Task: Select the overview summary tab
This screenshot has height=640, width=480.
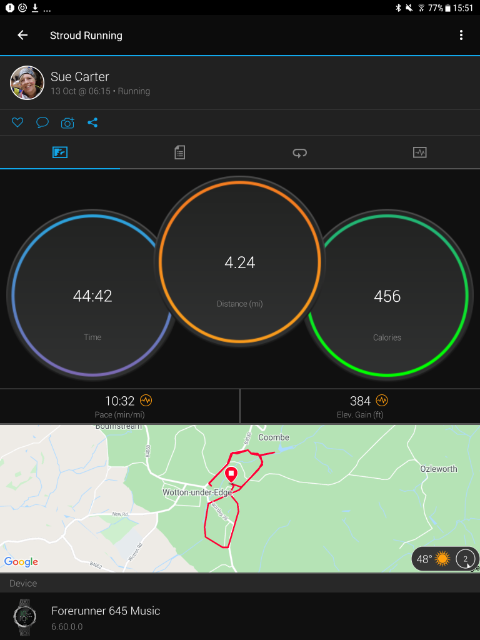Action: click(x=60, y=153)
